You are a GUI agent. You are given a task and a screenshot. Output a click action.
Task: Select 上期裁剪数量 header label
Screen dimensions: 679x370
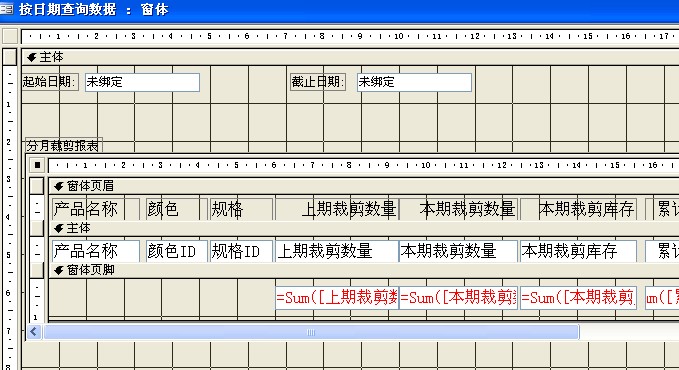click(337, 209)
